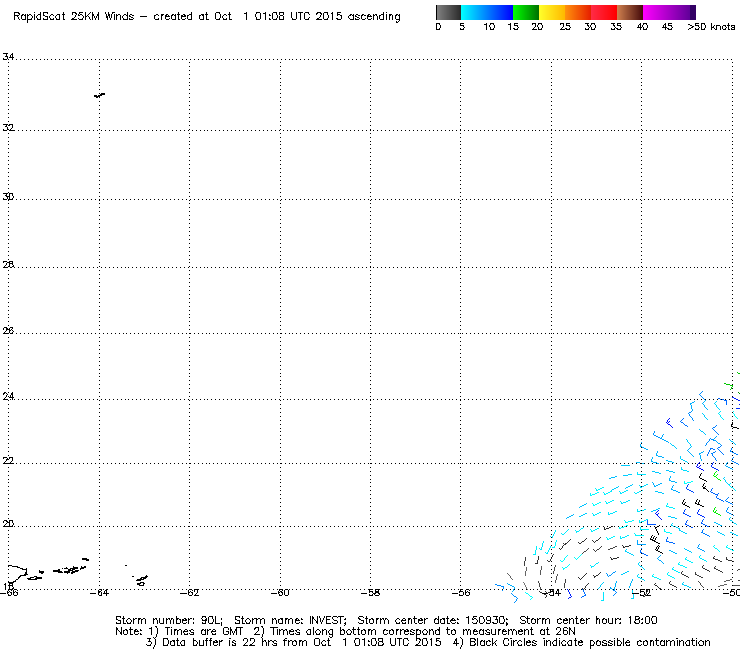Click the "Storm number: 90L;" text
740x650 pixels.
pos(168,620)
